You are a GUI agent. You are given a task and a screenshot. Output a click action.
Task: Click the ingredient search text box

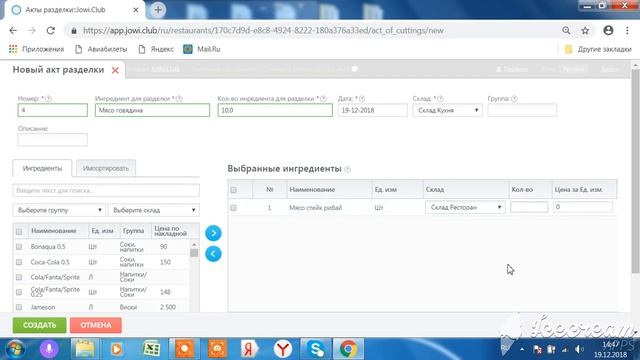tap(106, 190)
